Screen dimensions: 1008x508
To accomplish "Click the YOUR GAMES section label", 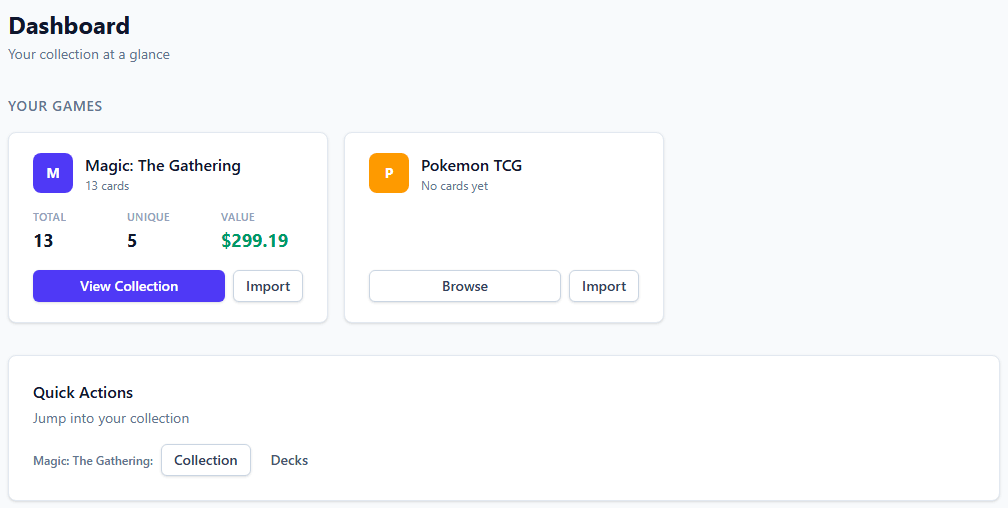I will [x=55, y=106].
